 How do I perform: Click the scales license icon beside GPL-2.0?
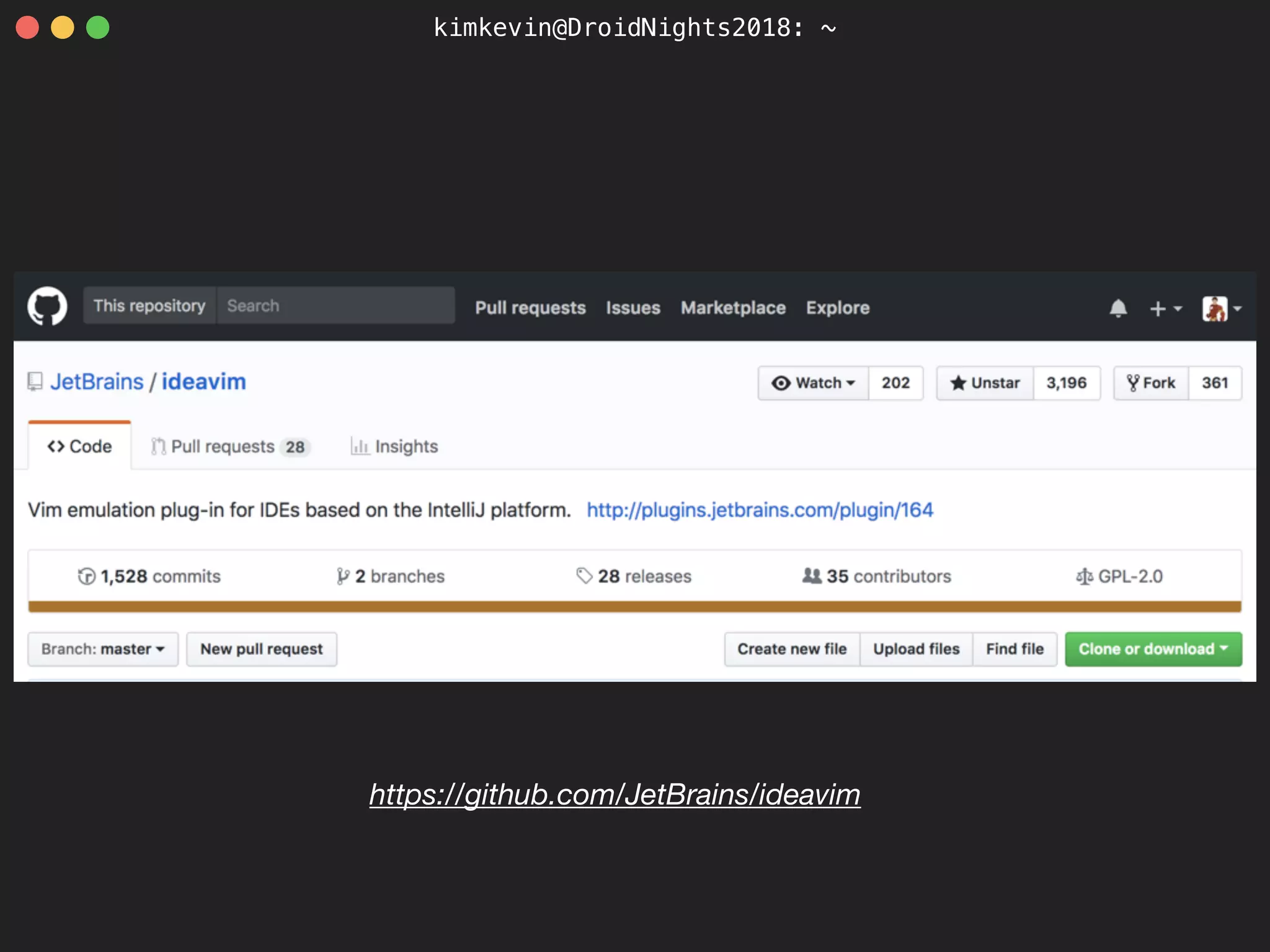pos(1085,576)
